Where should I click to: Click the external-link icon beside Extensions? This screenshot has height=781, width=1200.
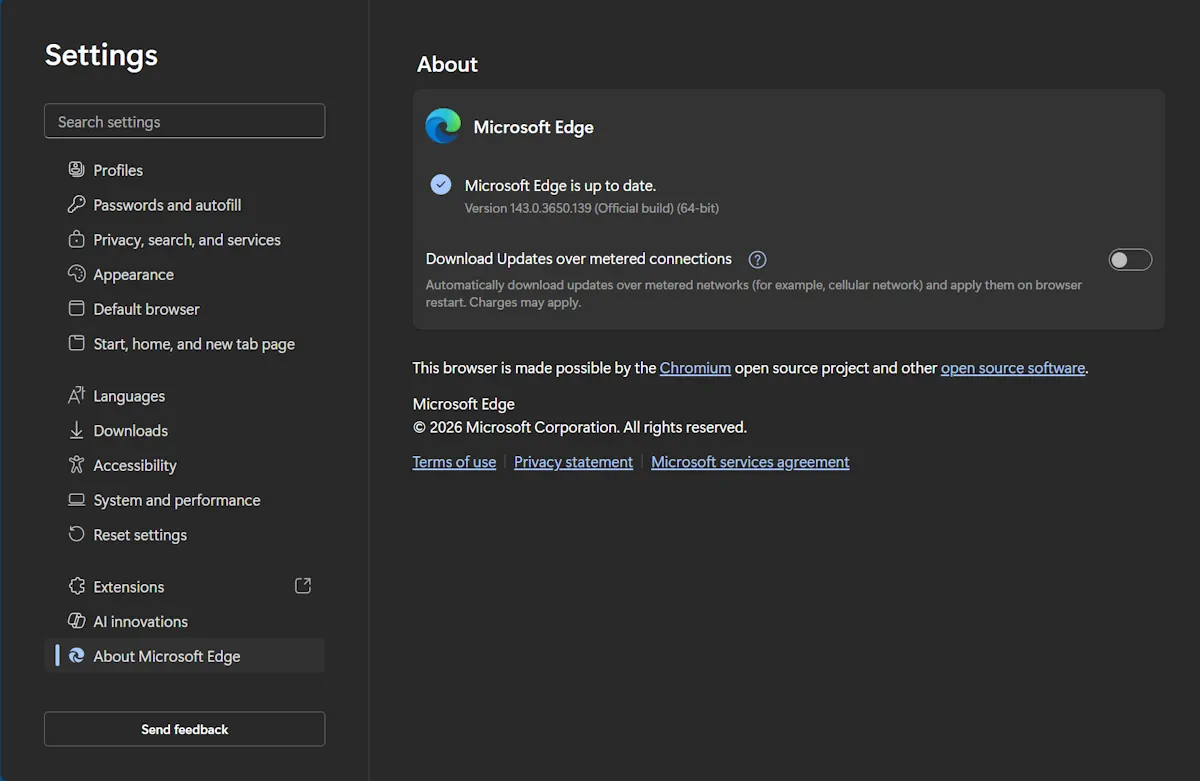303,586
